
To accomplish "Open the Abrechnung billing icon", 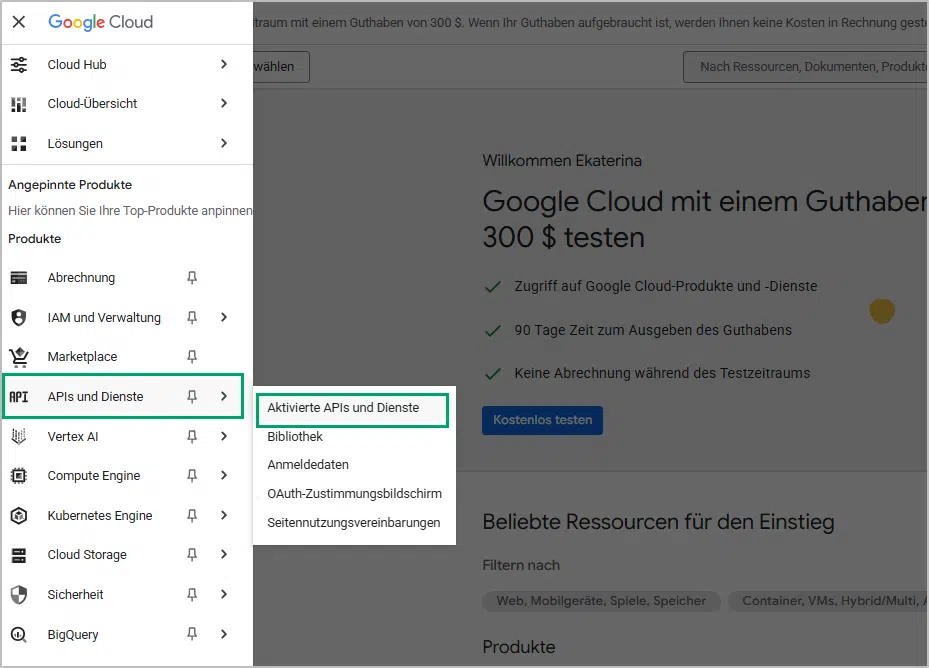I will (x=19, y=278).
